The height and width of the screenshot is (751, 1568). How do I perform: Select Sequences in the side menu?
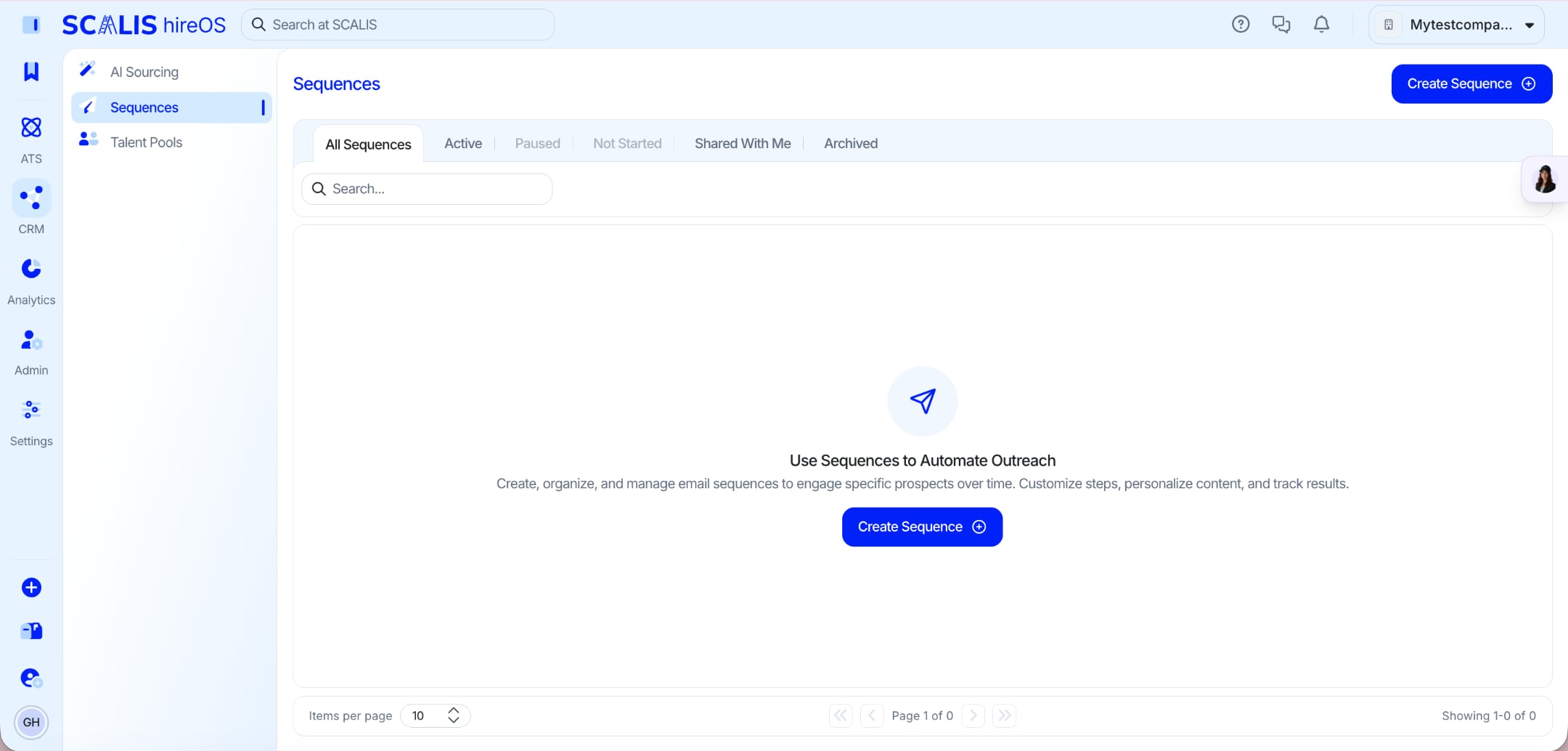click(x=171, y=107)
